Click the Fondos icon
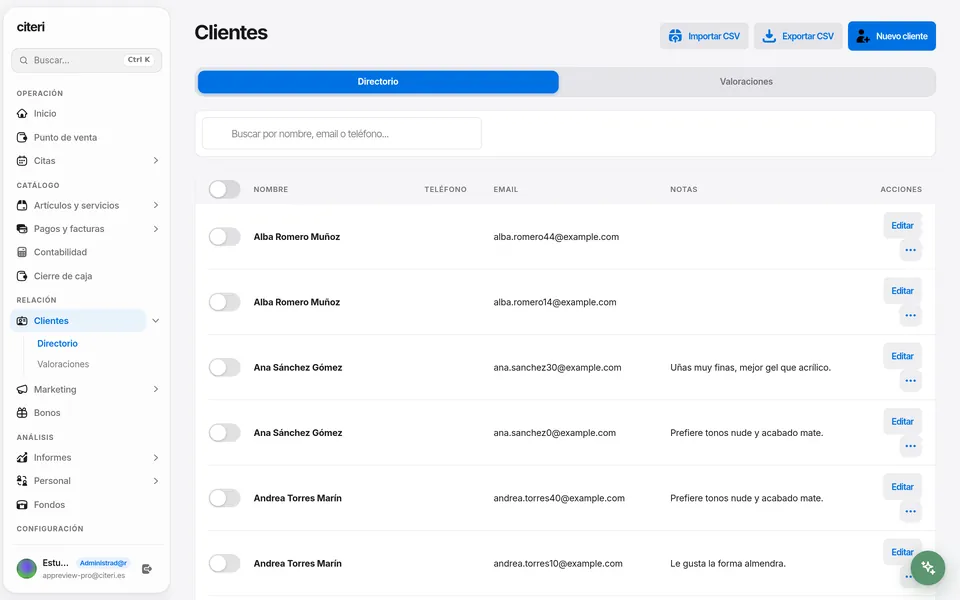Screen dimensions: 960x600 [22, 504]
